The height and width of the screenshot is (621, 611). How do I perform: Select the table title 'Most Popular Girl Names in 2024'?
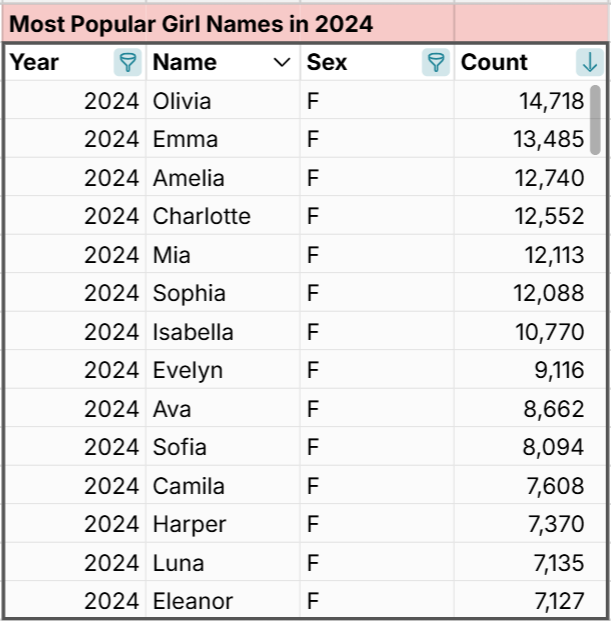click(x=191, y=24)
